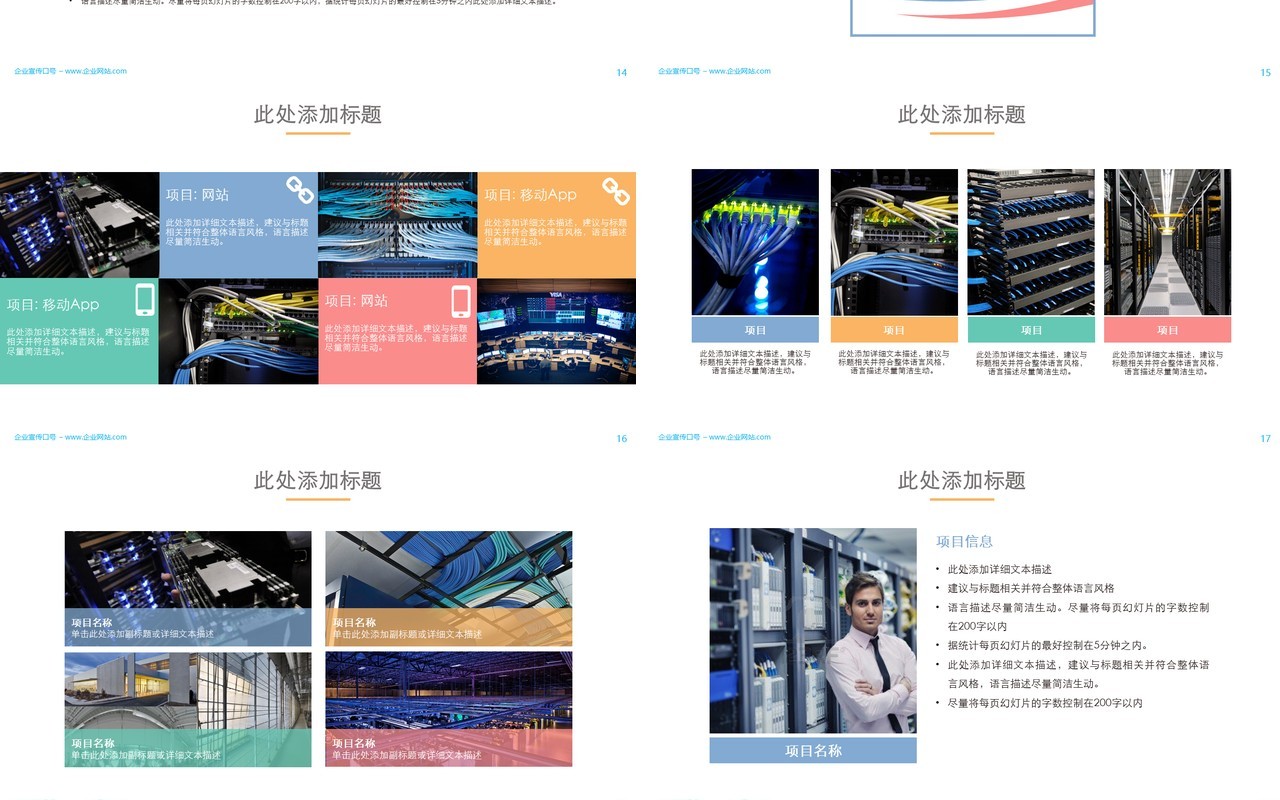Select the slide 14 title 此处添加标题
Image resolution: width=1280 pixels, height=800 pixels.
(x=318, y=114)
